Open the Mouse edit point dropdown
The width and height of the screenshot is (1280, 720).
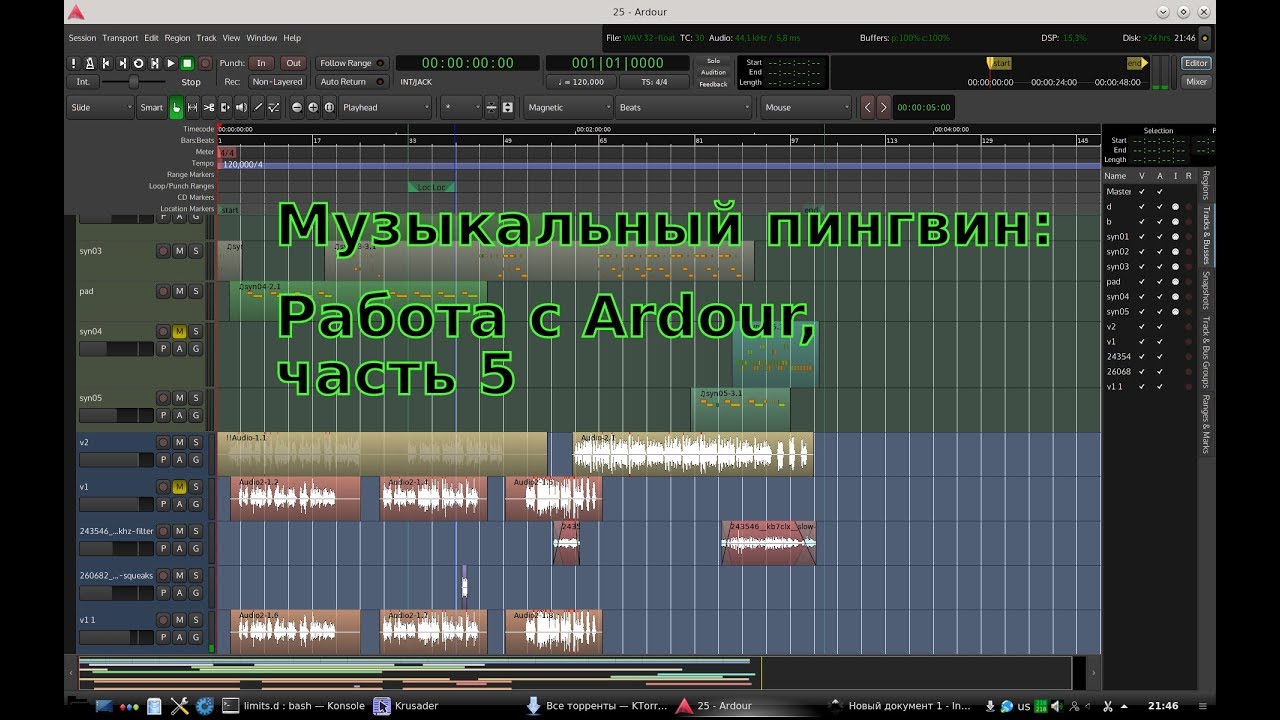click(x=806, y=107)
